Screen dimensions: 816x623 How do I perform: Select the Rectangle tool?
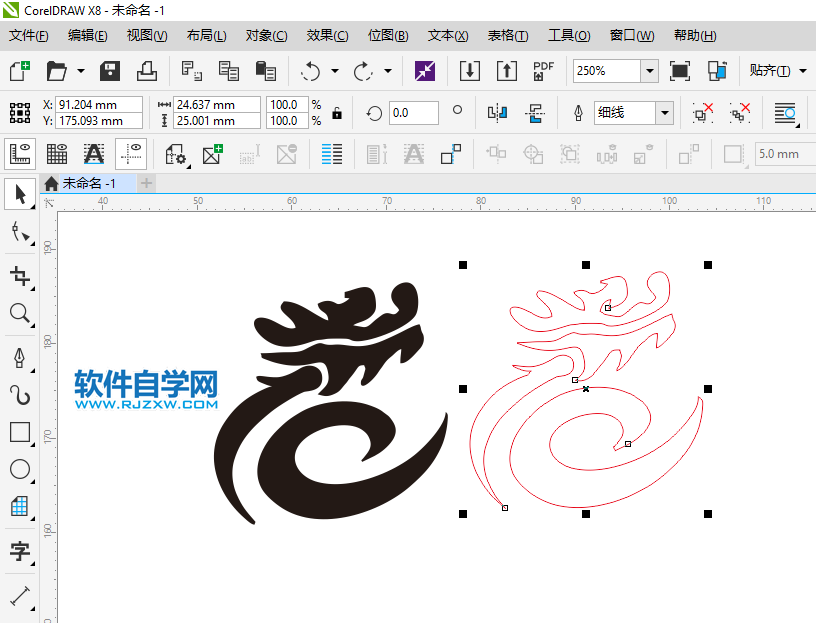(19, 432)
